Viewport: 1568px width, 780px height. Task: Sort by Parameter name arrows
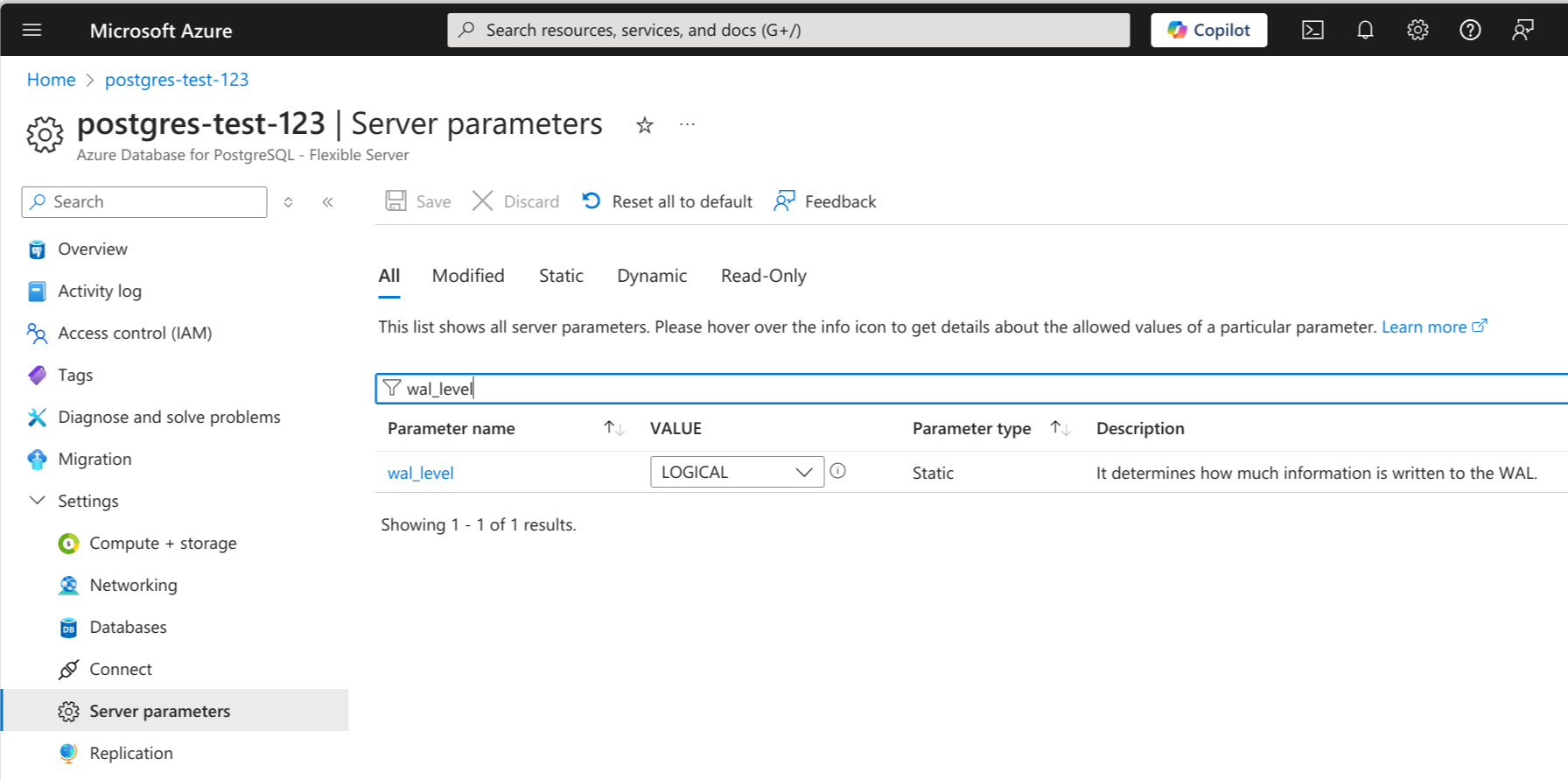(x=614, y=428)
